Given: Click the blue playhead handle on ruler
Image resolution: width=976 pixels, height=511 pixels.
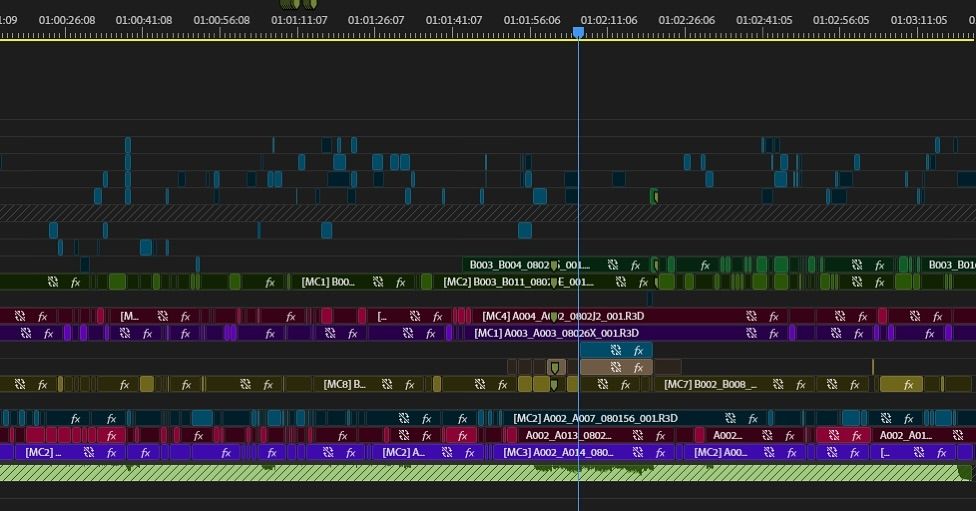Looking at the screenshot, I should click(x=578, y=32).
